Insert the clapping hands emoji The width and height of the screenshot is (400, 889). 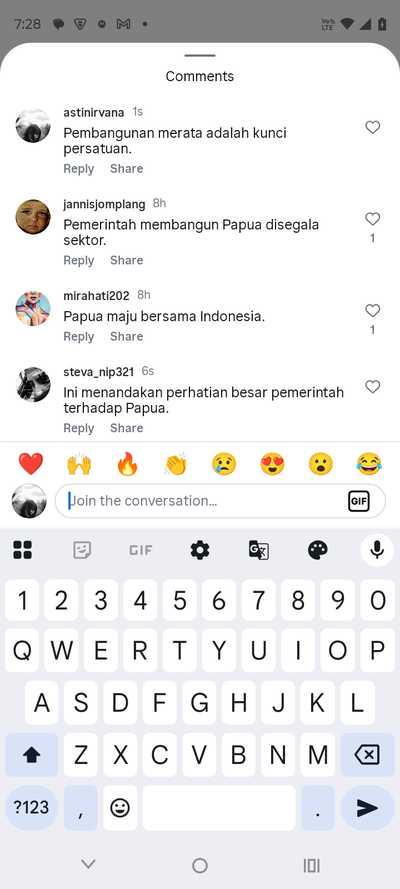point(176,464)
